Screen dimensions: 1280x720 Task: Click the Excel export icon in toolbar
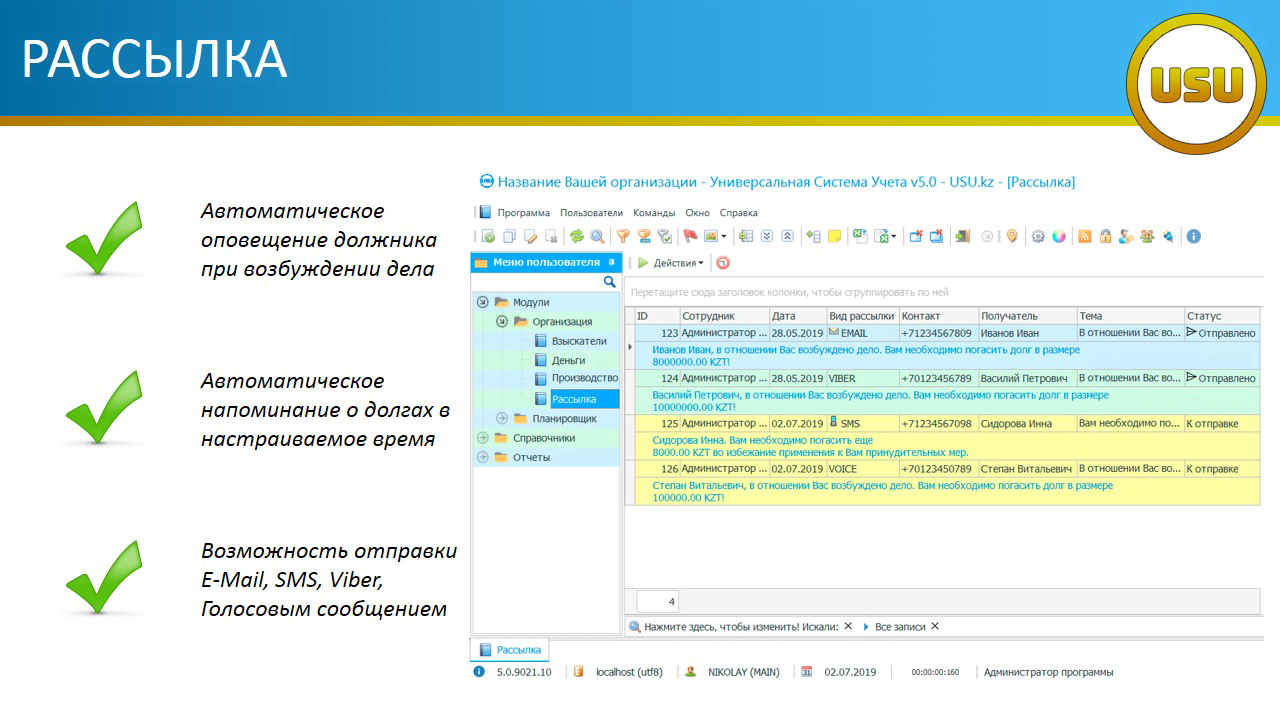pos(859,236)
